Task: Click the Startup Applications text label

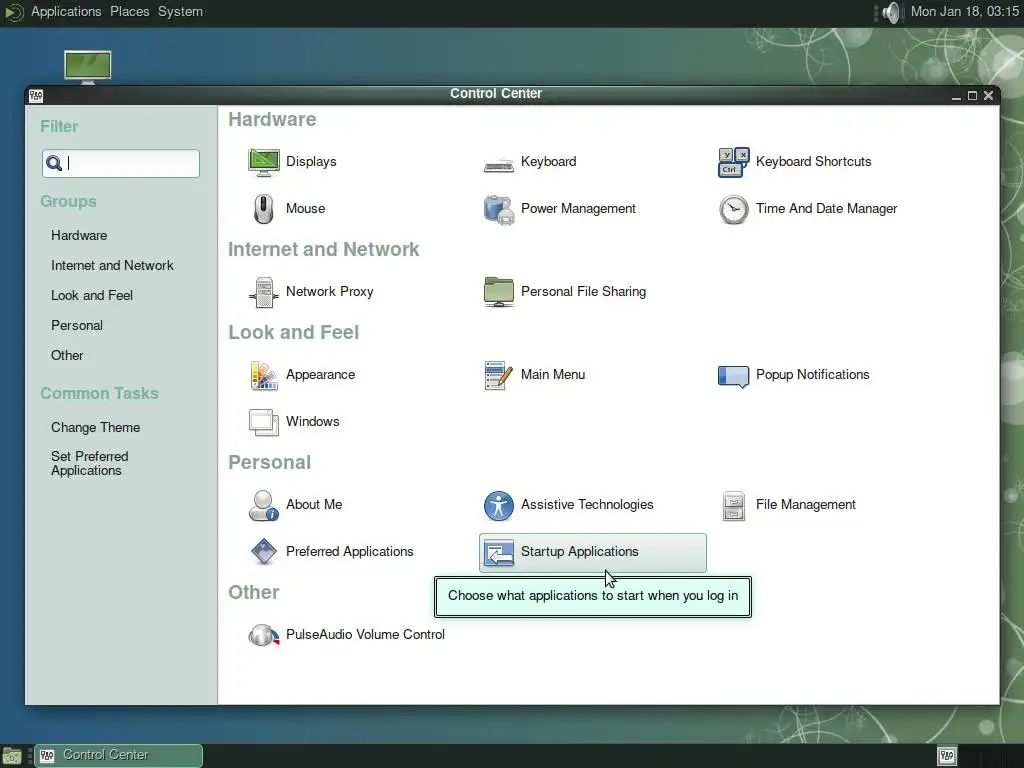Action: (x=579, y=552)
